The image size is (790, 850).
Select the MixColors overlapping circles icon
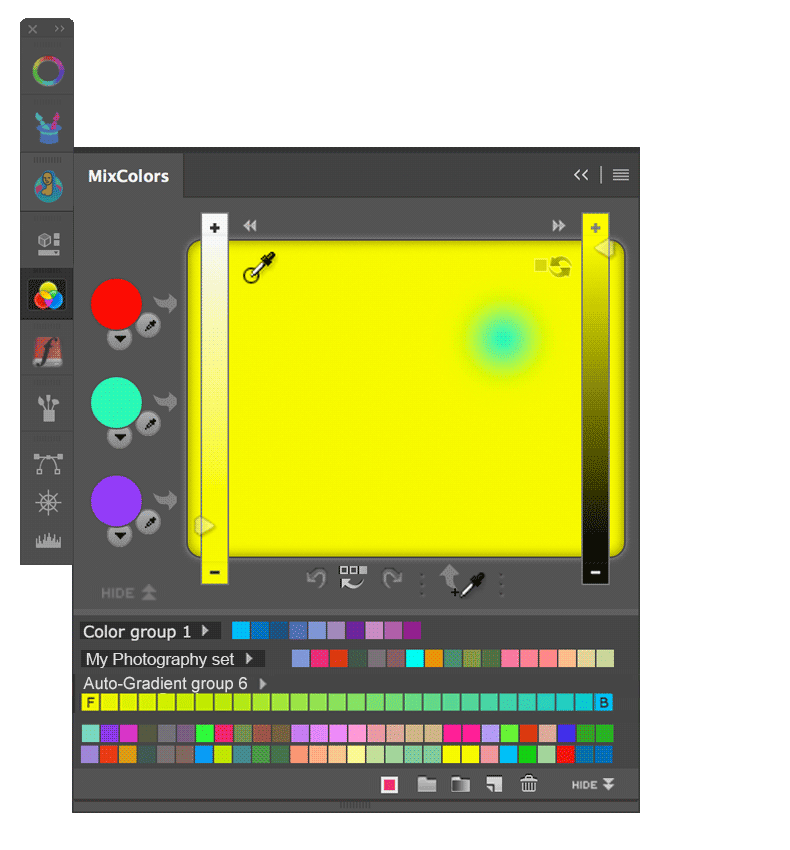click(47, 296)
